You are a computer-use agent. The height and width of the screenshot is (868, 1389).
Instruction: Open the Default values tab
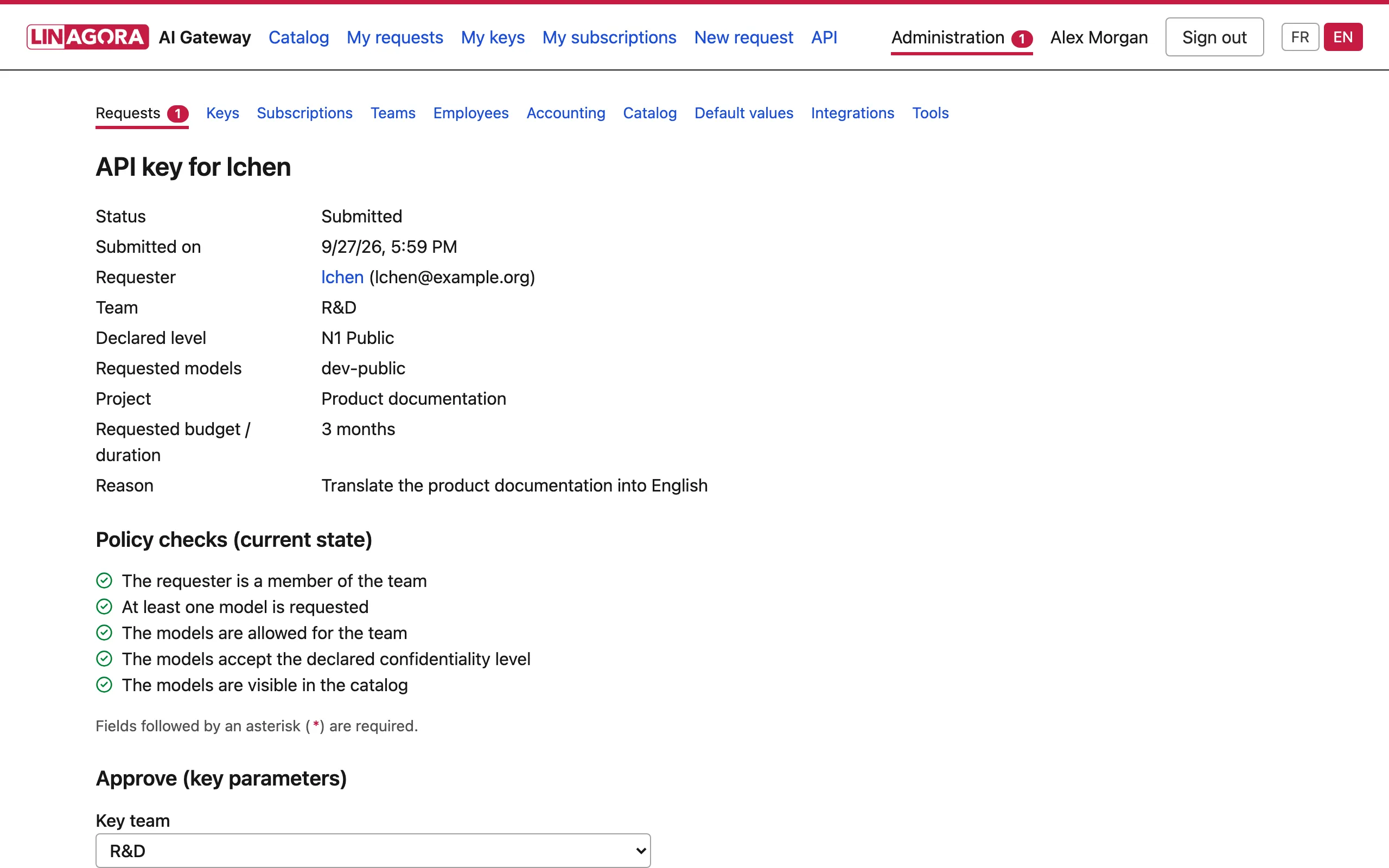[744, 113]
